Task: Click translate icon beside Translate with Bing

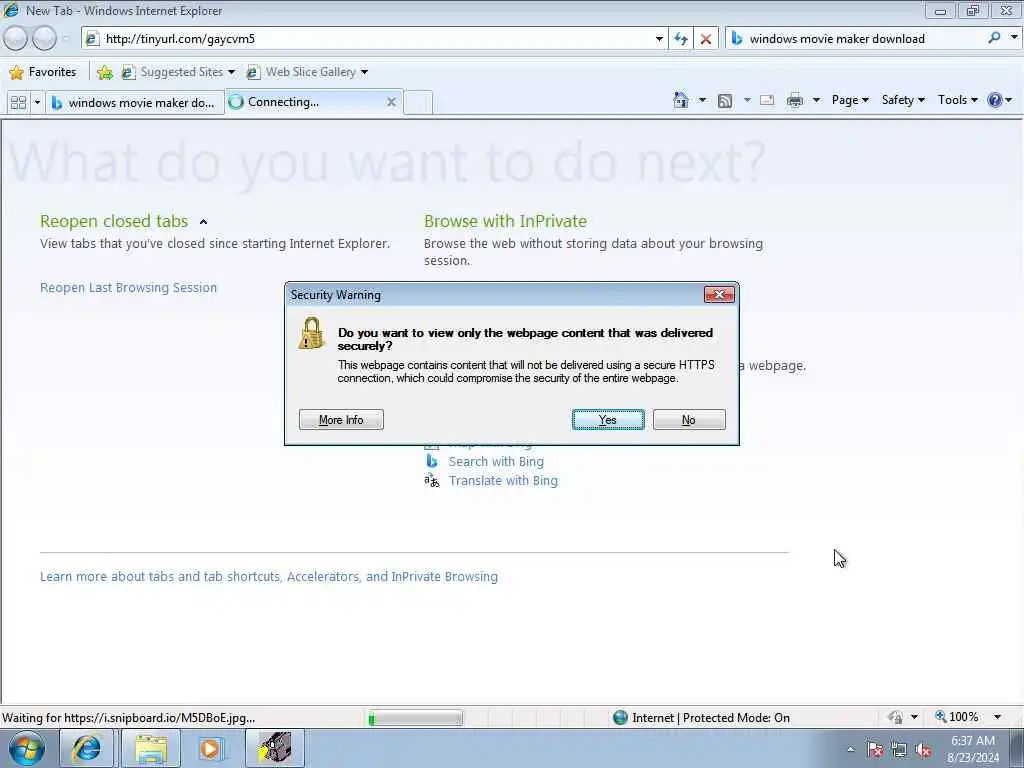Action: tap(432, 481)
